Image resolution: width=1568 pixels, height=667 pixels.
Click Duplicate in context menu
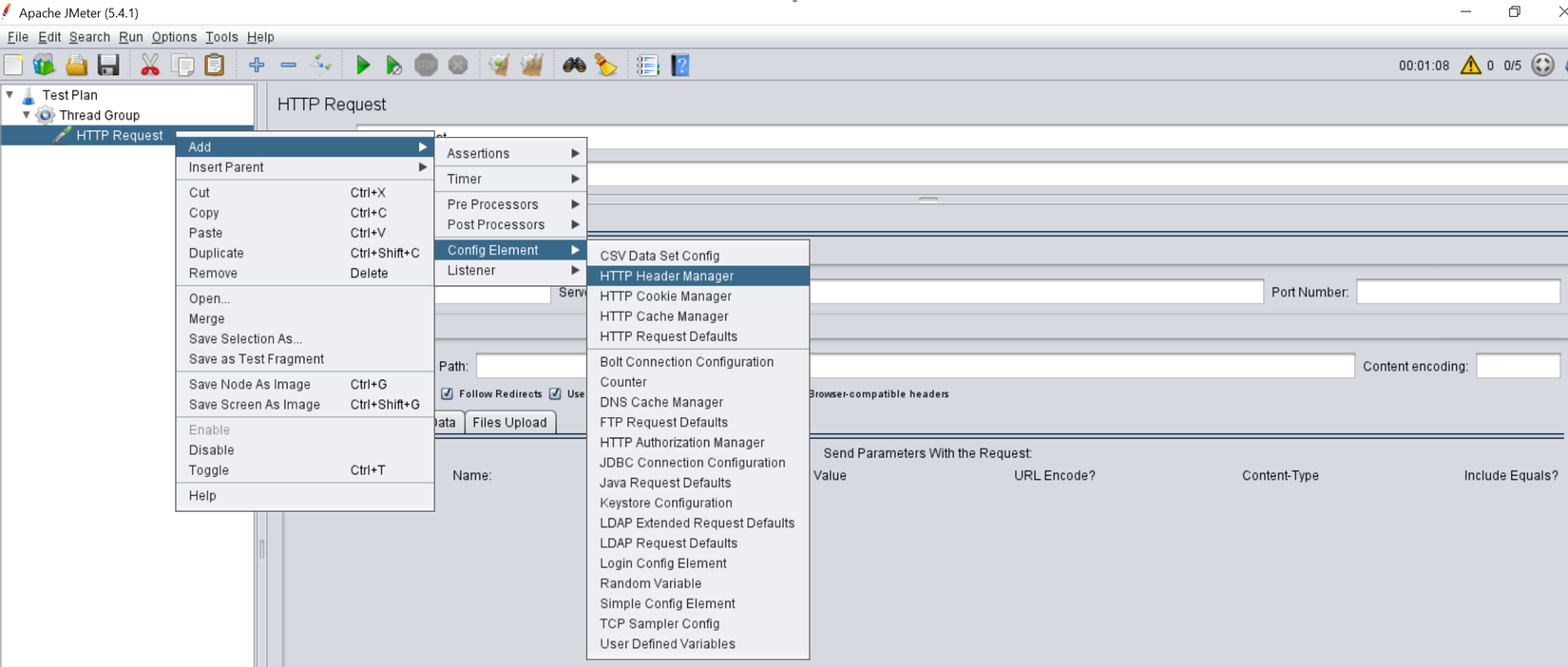[305, 253]
